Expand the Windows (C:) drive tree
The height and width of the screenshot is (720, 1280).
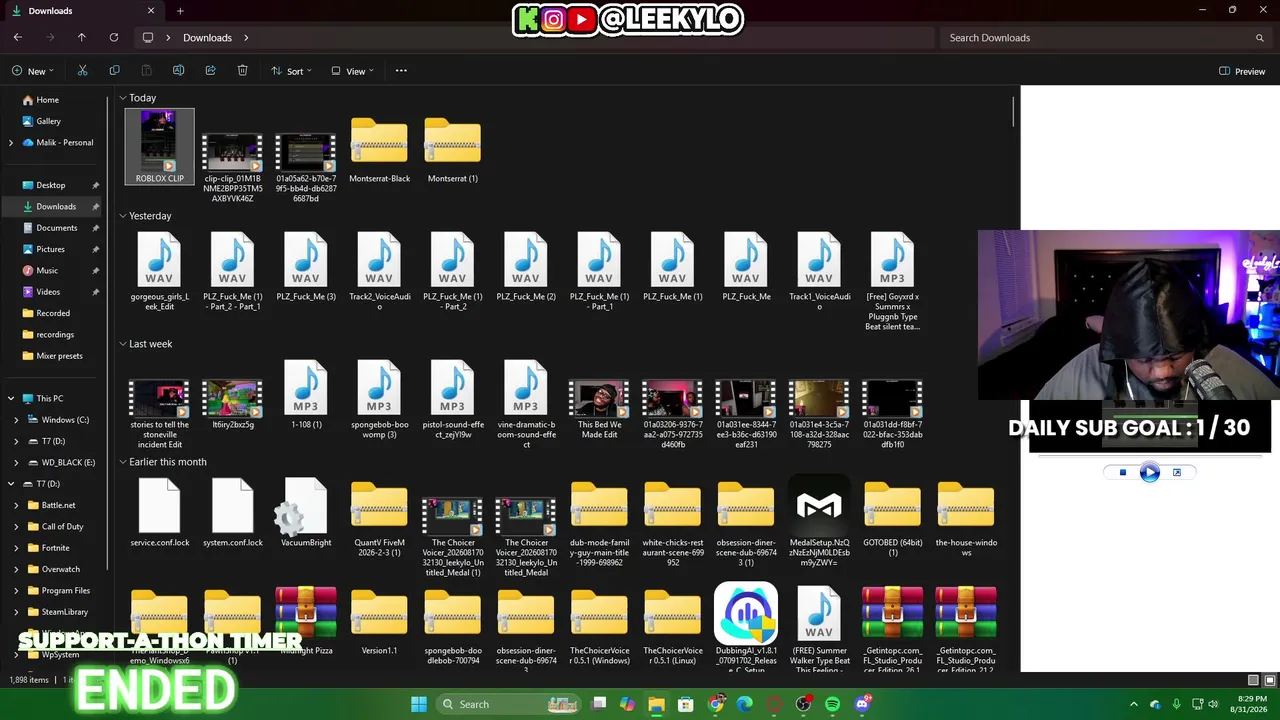(17, 420)
